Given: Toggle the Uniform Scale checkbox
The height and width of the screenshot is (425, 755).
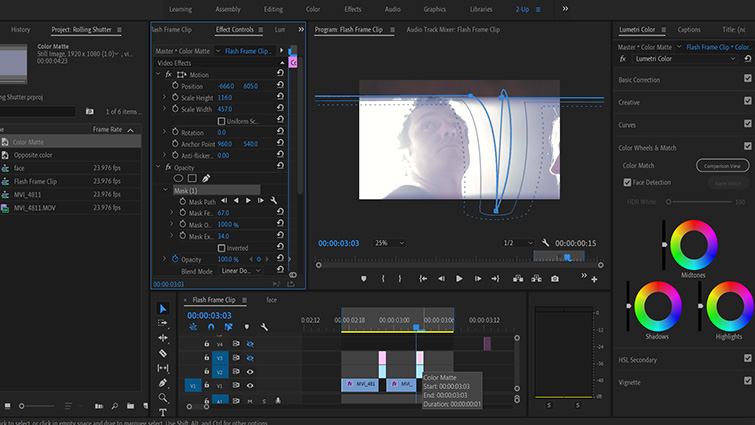Looking at the screenshot, I should pos(221,121).
